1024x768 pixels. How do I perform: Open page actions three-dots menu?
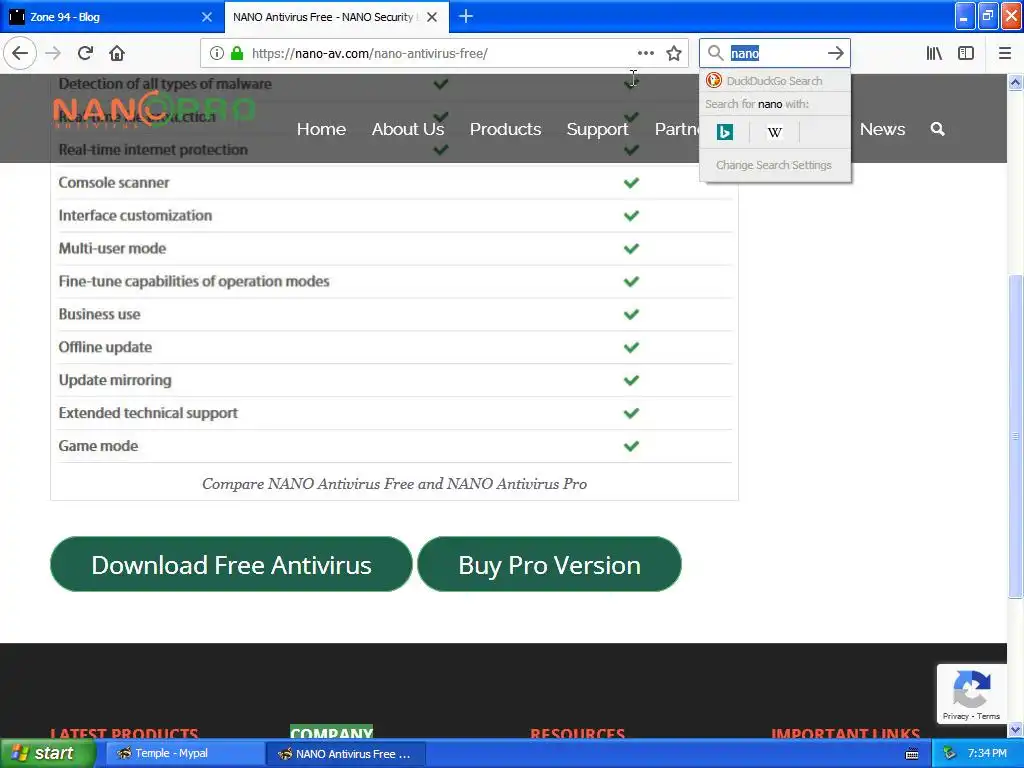tap(645, 53)
